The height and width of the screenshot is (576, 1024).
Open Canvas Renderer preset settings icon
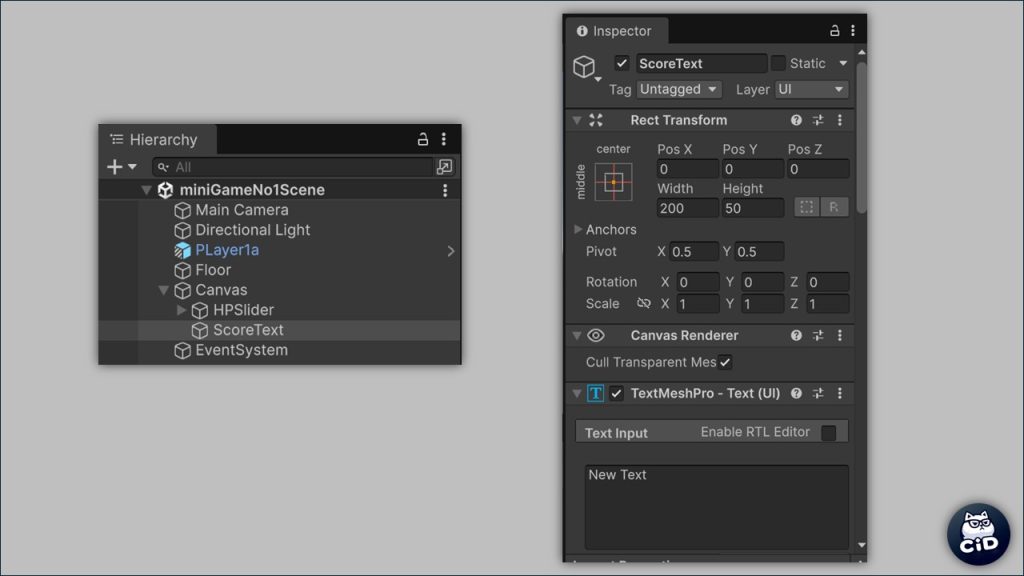coord(818,336)
